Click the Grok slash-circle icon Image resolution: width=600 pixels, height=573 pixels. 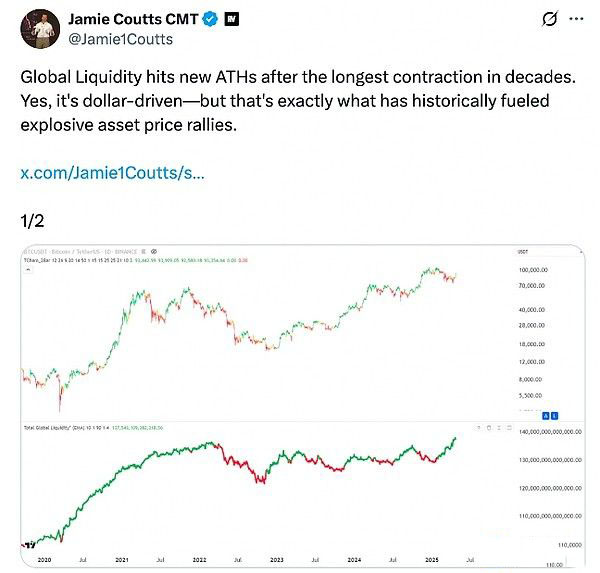point(549,19)
